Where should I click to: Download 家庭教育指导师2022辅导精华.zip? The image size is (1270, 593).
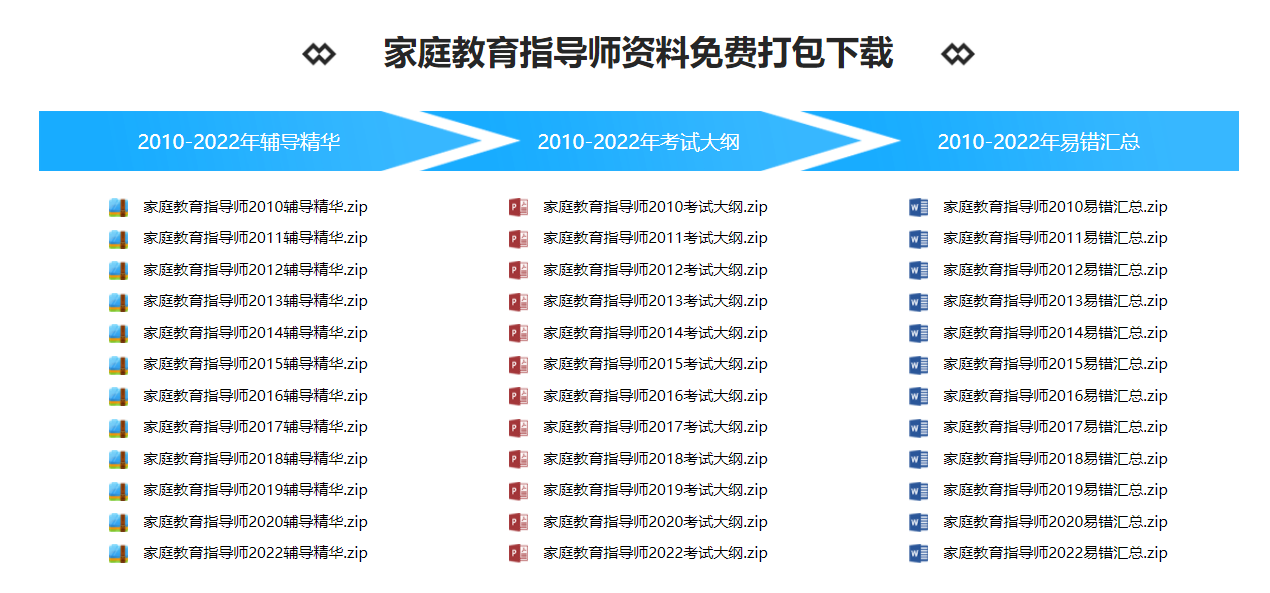click(x=255, y=553)
